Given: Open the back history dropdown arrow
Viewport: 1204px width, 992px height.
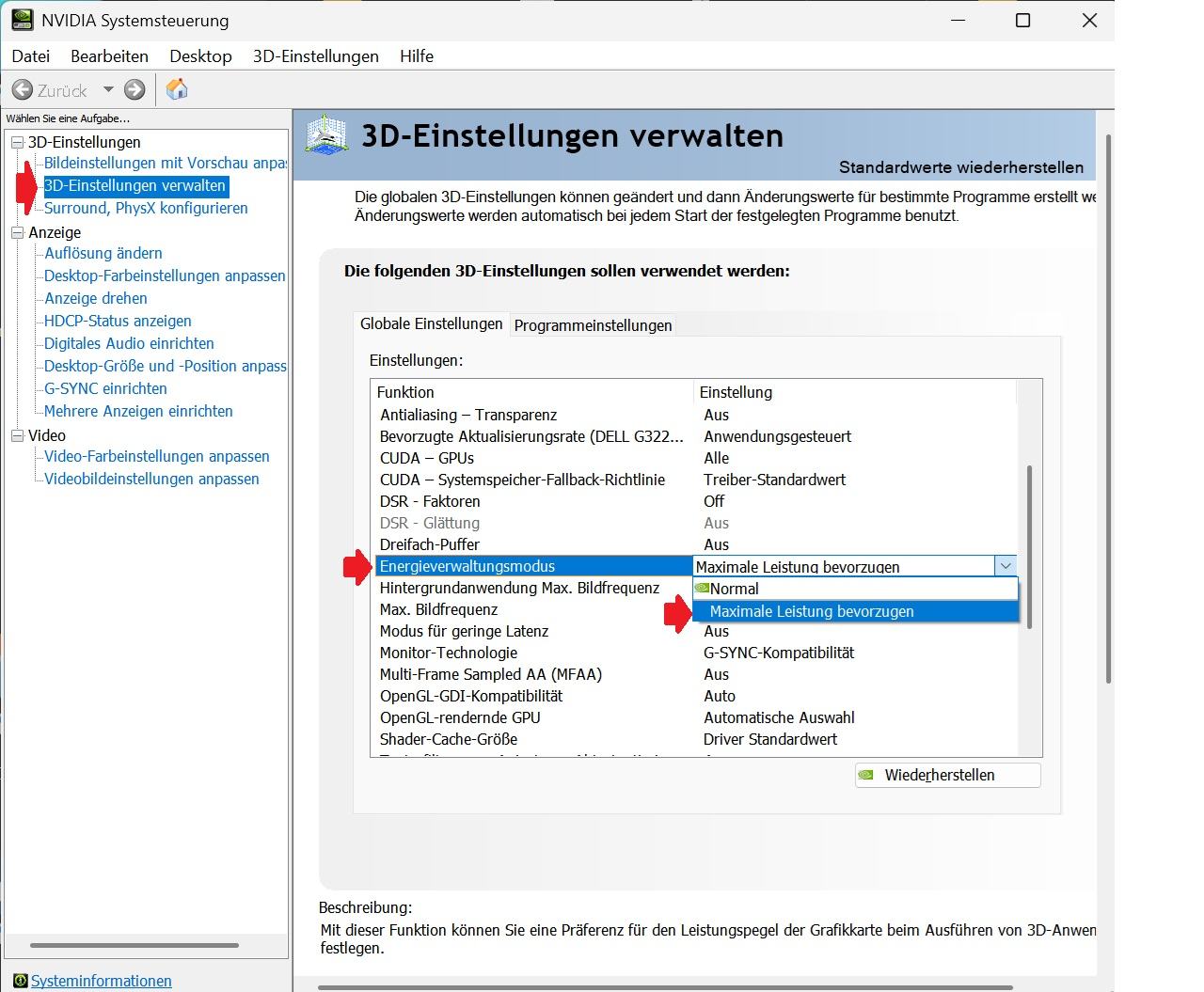Looking at the screenshot, I should [108, 90].
